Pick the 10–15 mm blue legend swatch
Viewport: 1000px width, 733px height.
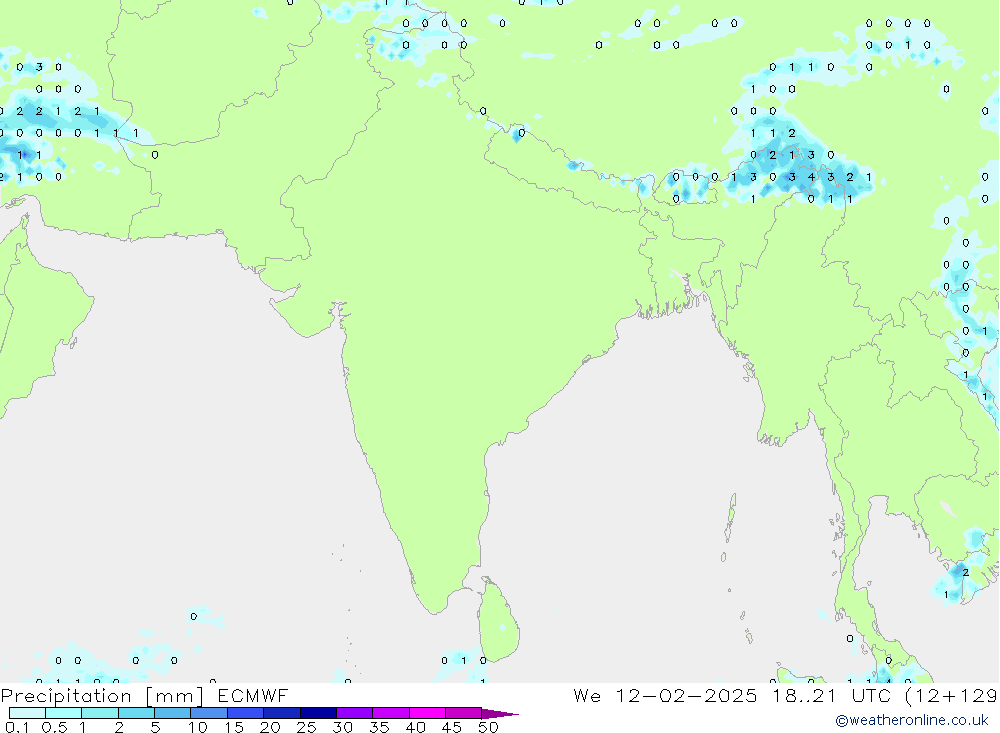coord(209,713)
